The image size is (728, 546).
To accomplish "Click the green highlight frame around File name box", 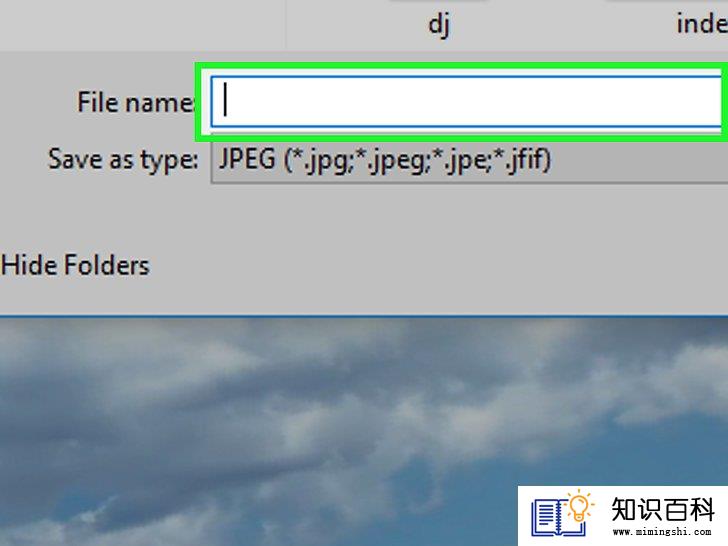I will pyautogui.click(x=460, y=66).
